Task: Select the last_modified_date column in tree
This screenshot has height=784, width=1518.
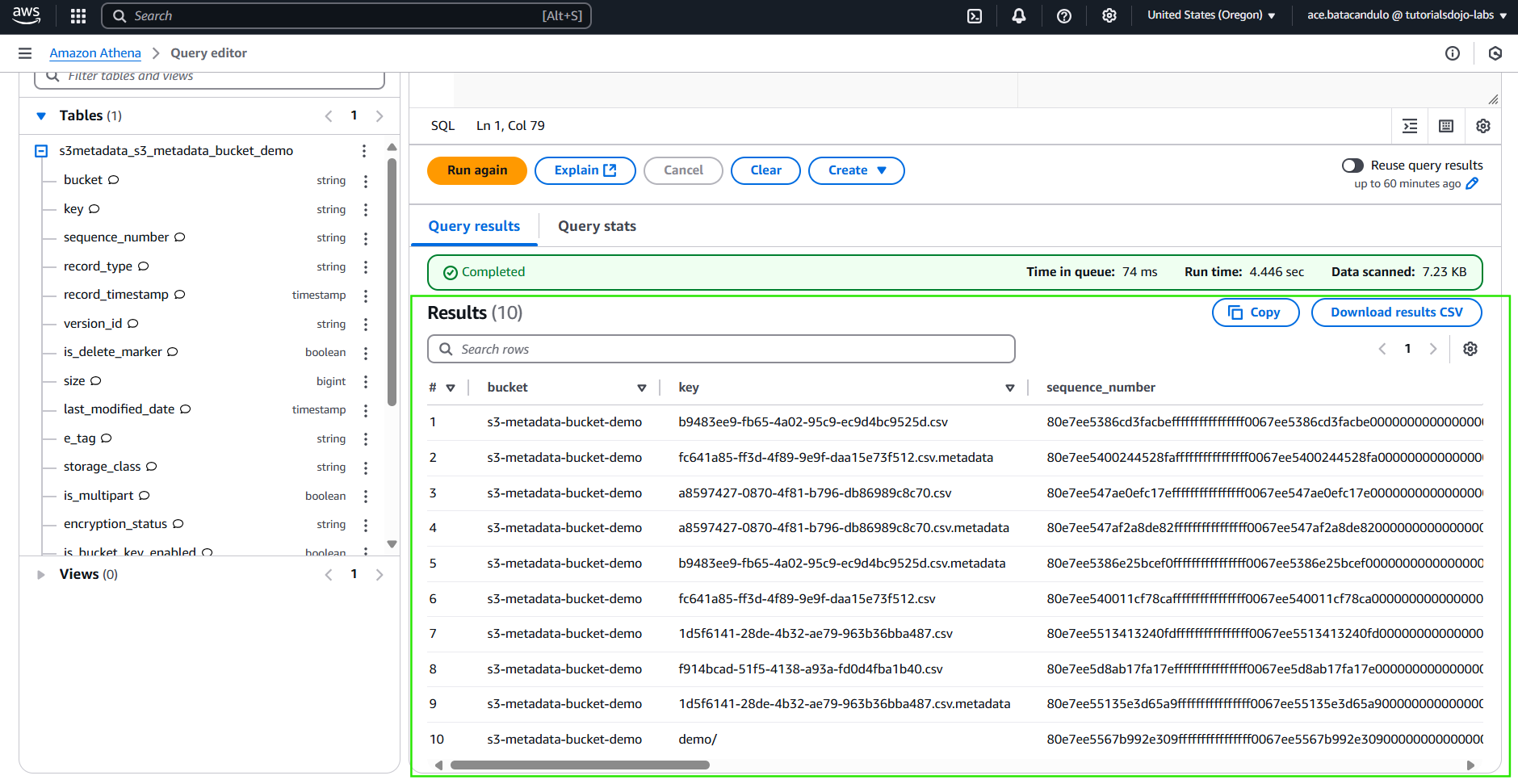Action: point(120,409)
